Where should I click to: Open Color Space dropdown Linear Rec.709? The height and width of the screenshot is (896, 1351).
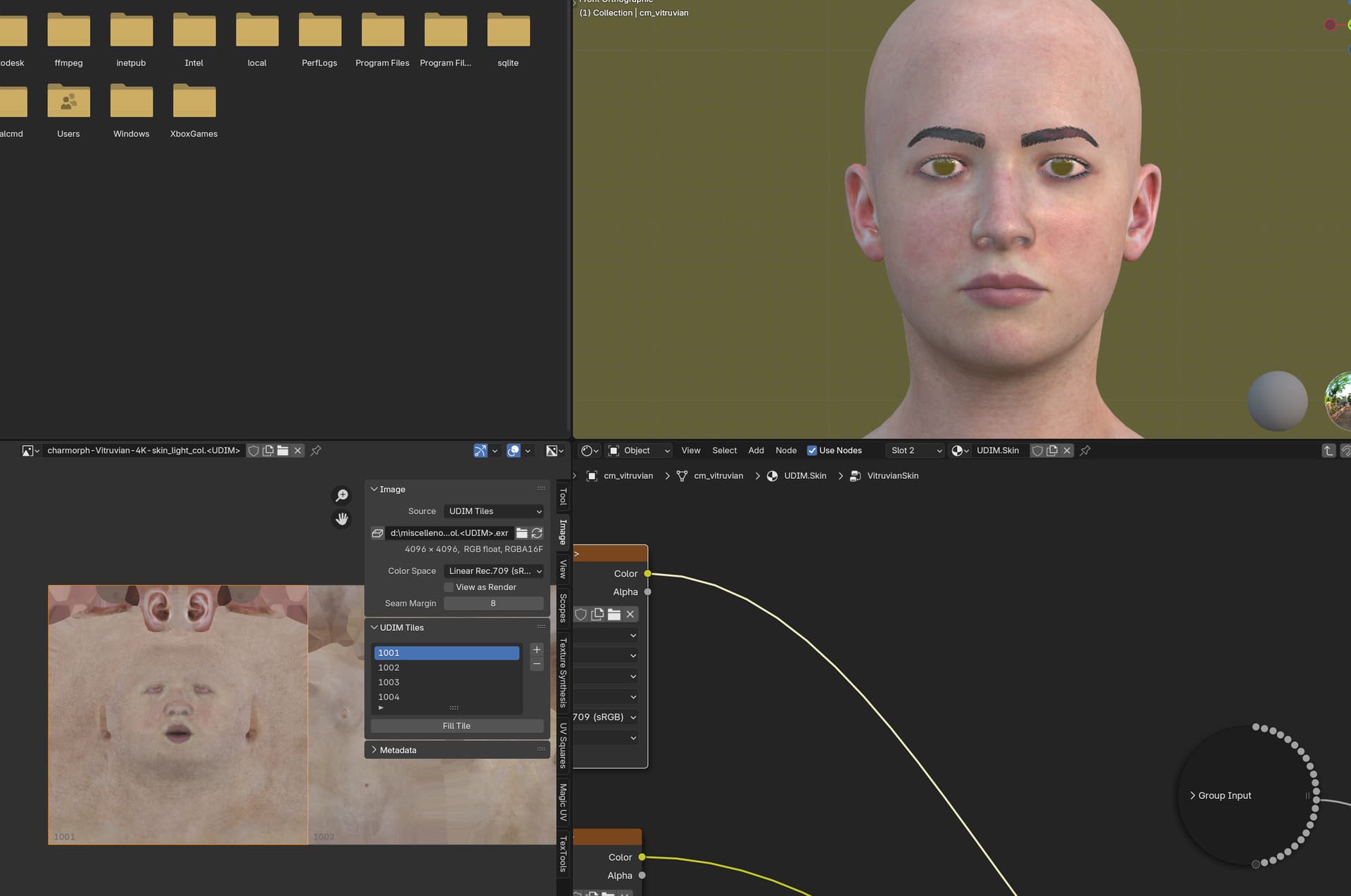pyautogui.click(x=495, y=571)
